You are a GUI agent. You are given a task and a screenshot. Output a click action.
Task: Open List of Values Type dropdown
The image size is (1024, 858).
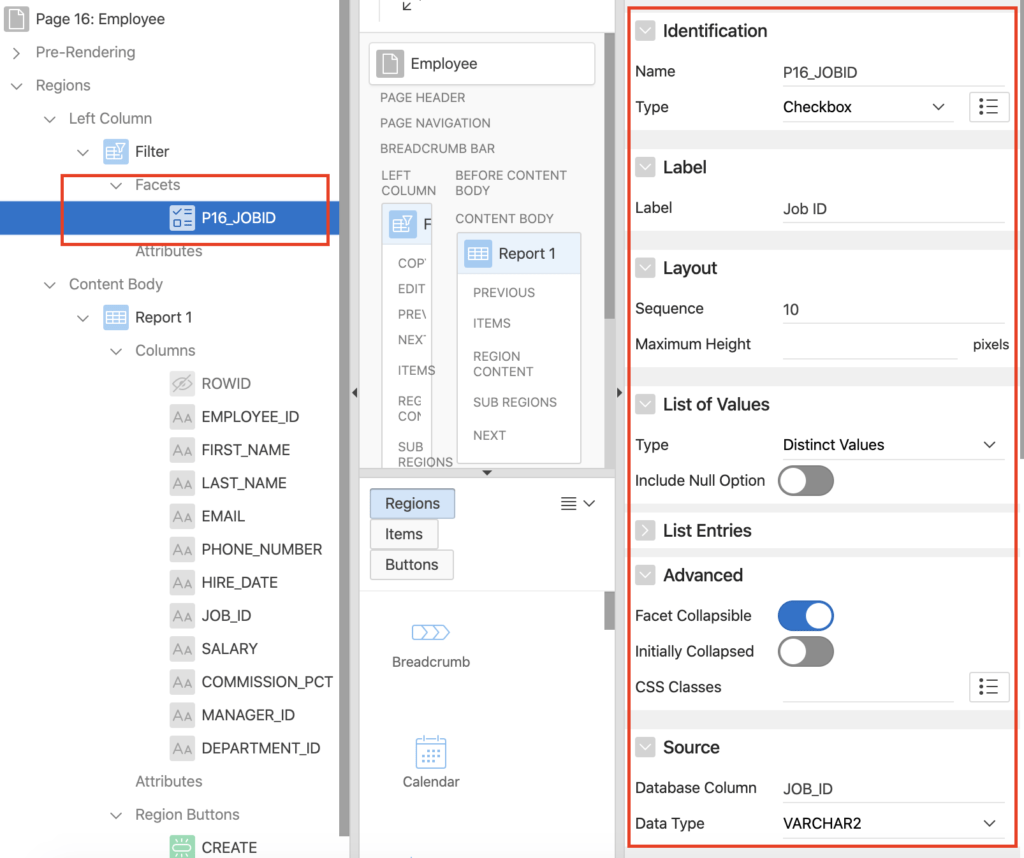pos(893,445)
